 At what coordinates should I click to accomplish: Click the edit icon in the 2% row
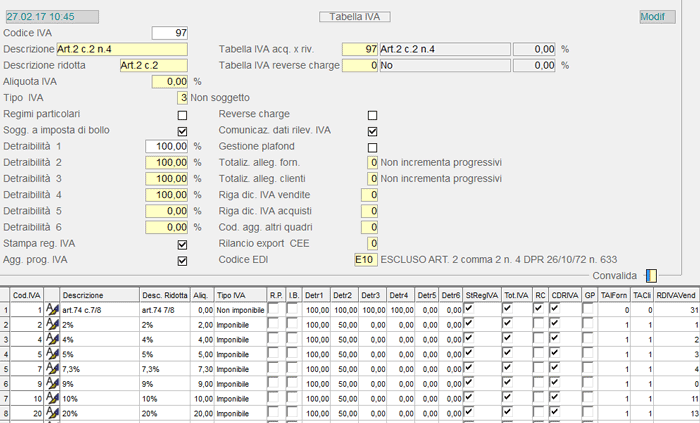[52, 325]
